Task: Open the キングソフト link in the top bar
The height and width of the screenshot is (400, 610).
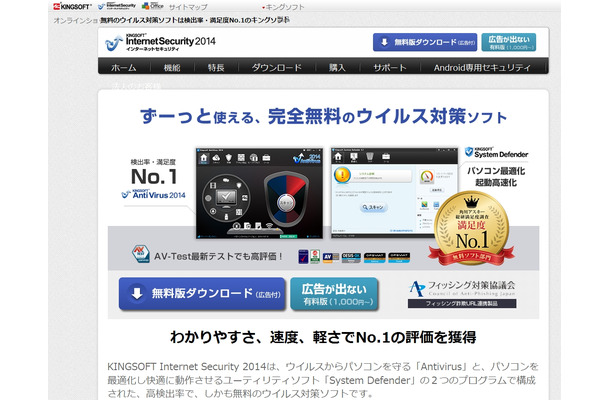Action: 283,7
